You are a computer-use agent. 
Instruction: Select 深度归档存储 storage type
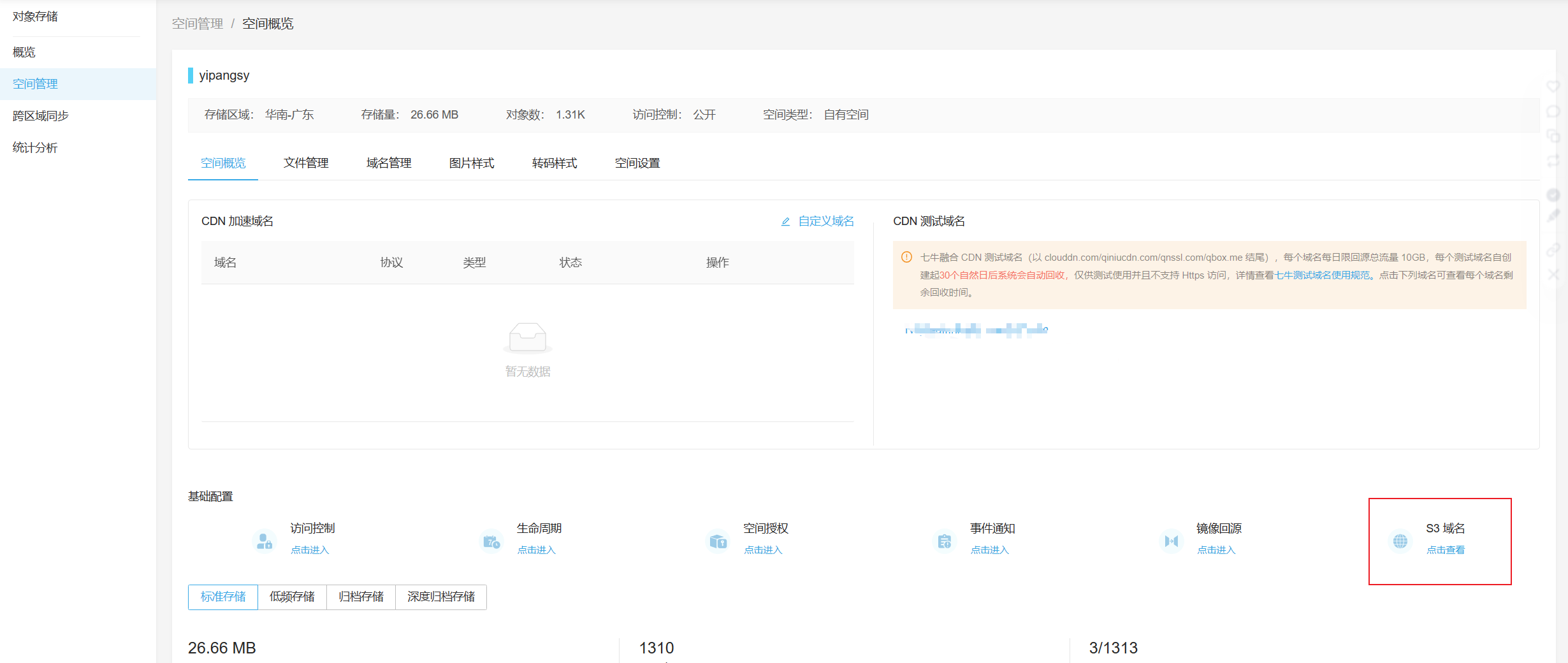tap(441, 597)
